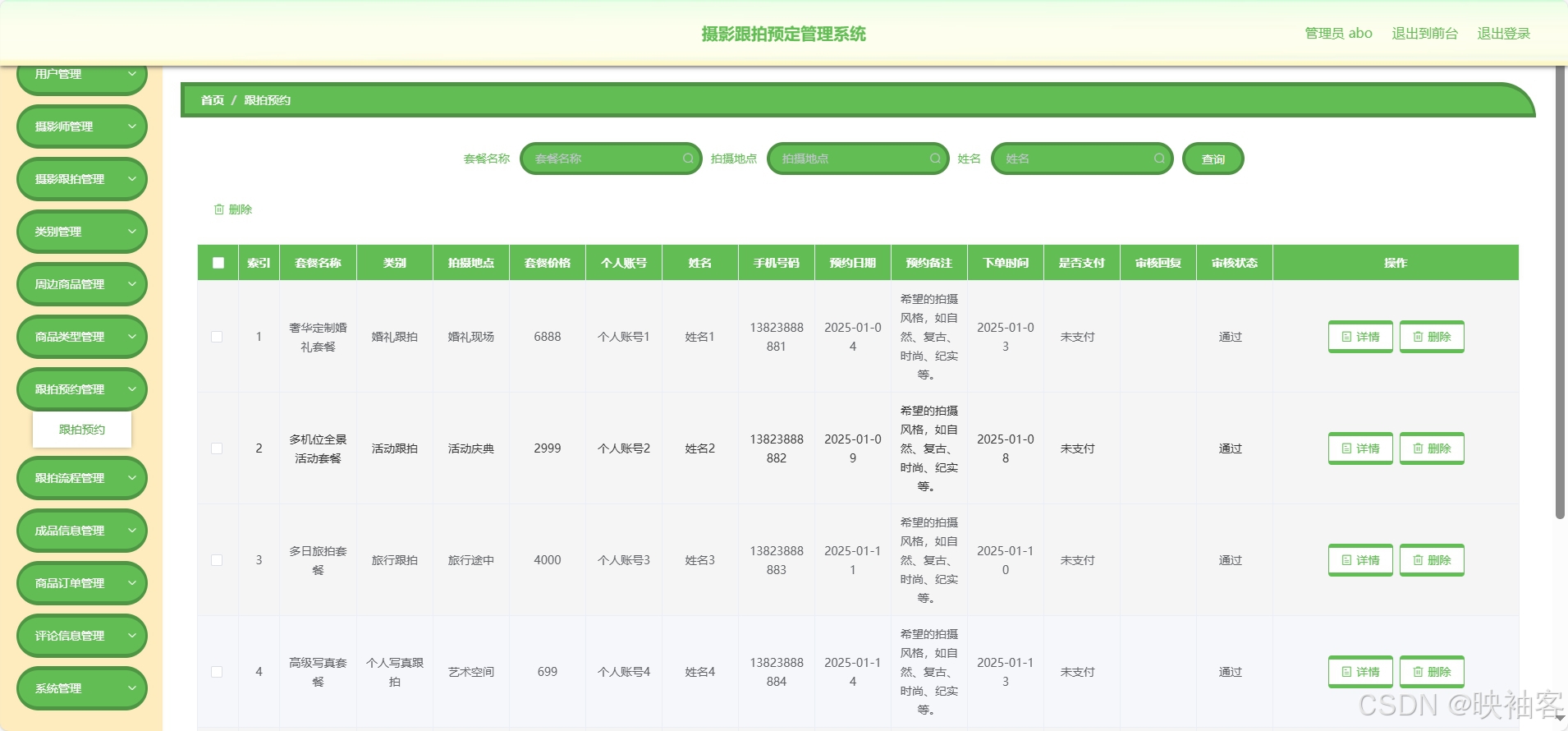
Task: Delete row 1 奢华定制婚礼套餐
Action: 1432,337
